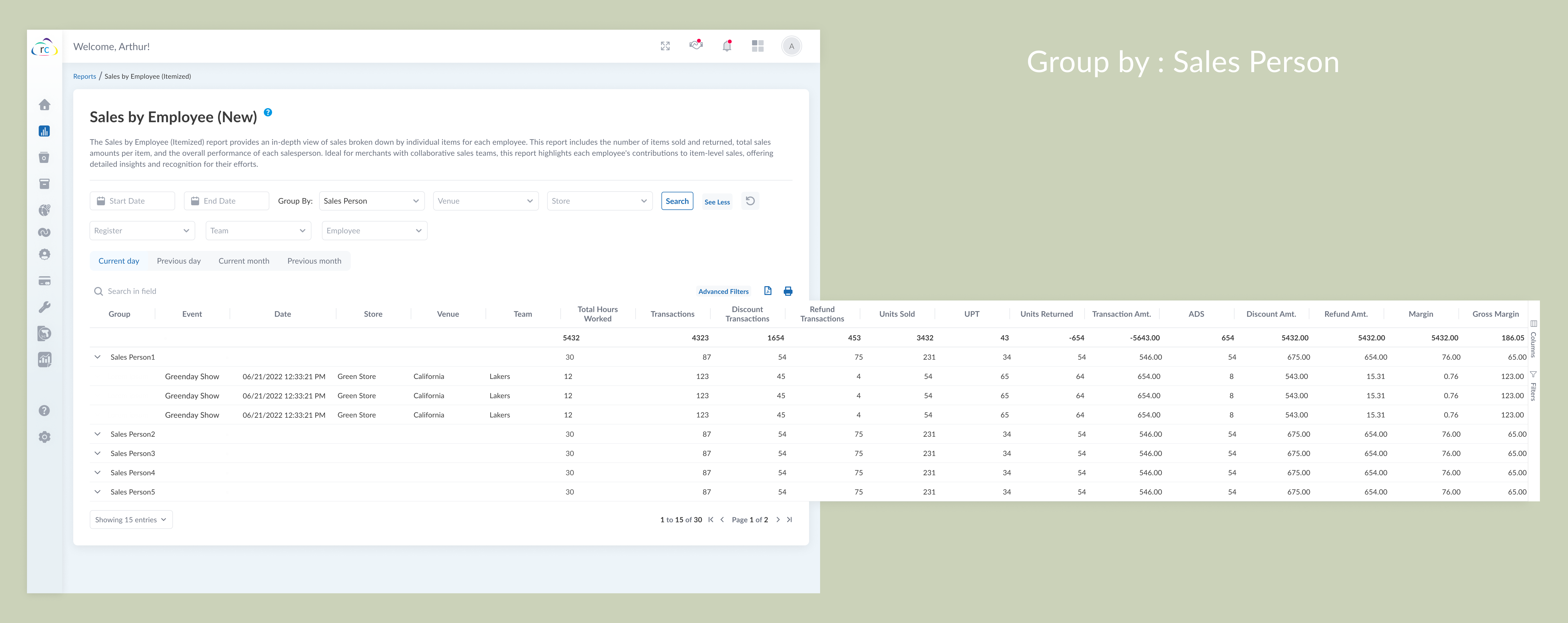The image size is (1568, 623).
Task: Open the growth chart sidebar icon
Action: (44, 360)
